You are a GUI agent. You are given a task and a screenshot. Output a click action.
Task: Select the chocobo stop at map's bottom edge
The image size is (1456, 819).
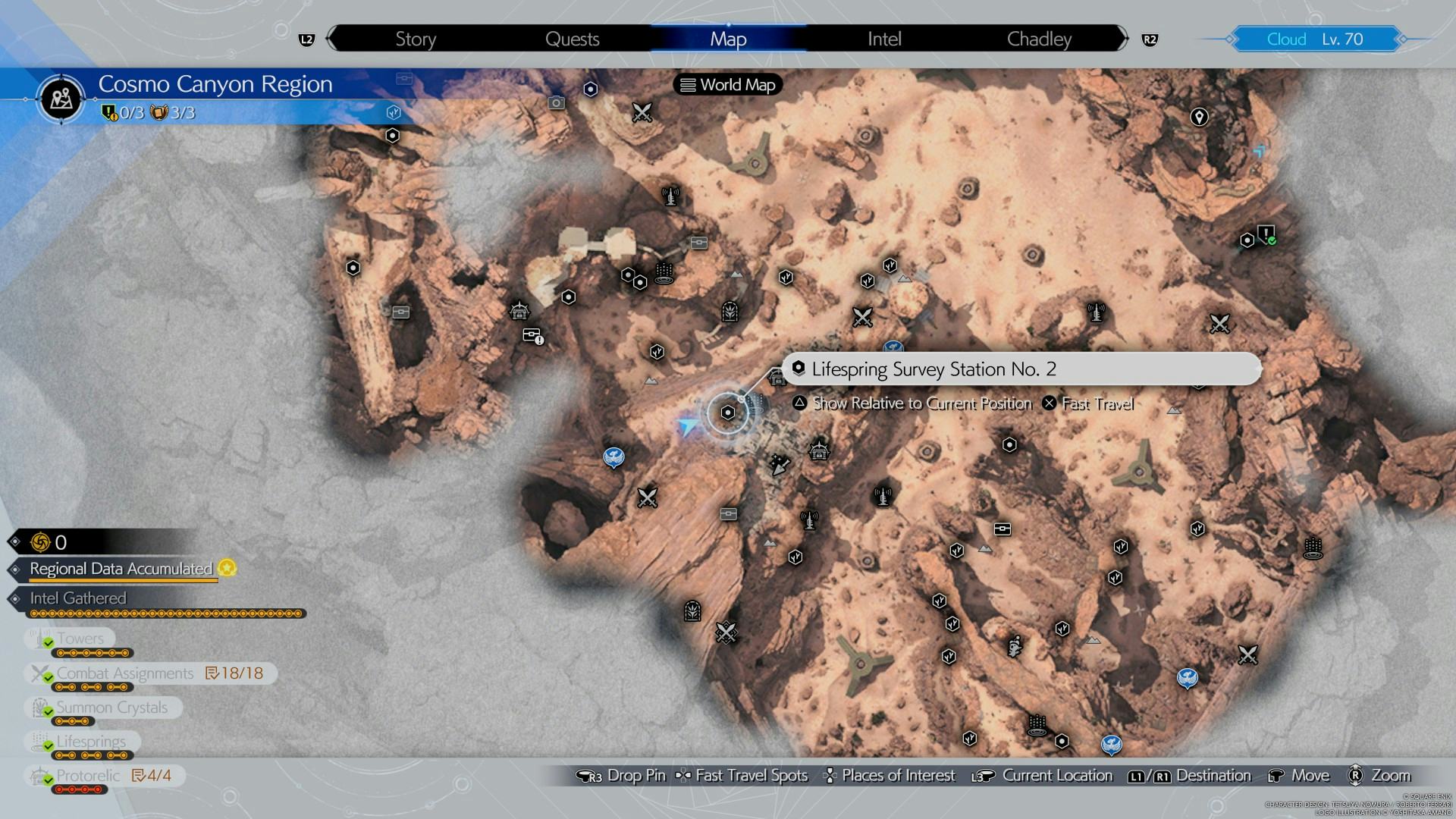click(1111, 745)
